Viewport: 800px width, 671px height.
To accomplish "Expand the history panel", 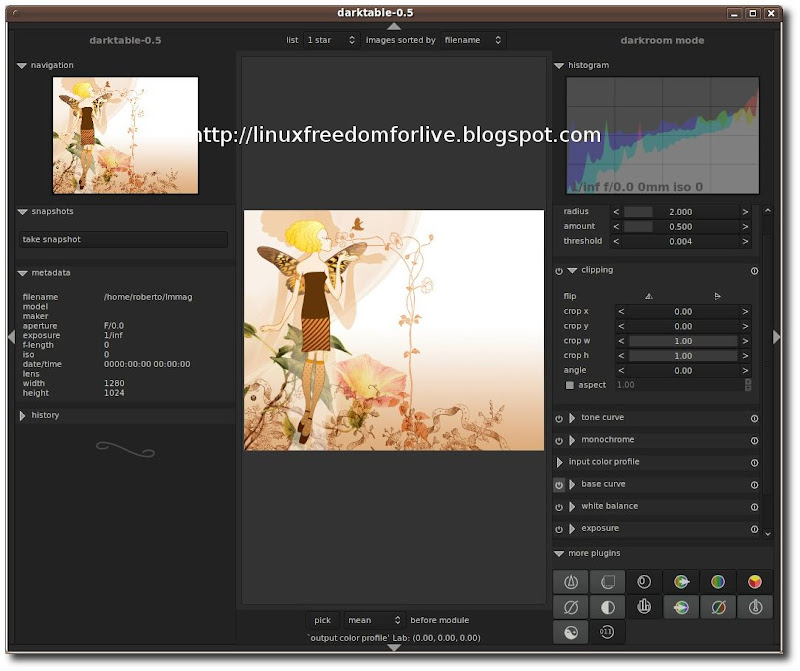I will click(x=22, y=416).
